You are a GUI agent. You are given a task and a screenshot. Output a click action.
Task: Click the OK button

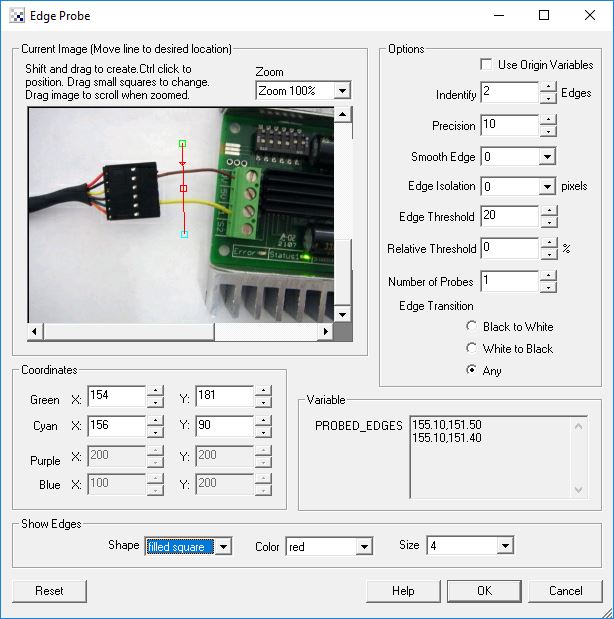[x=484, y=591]
